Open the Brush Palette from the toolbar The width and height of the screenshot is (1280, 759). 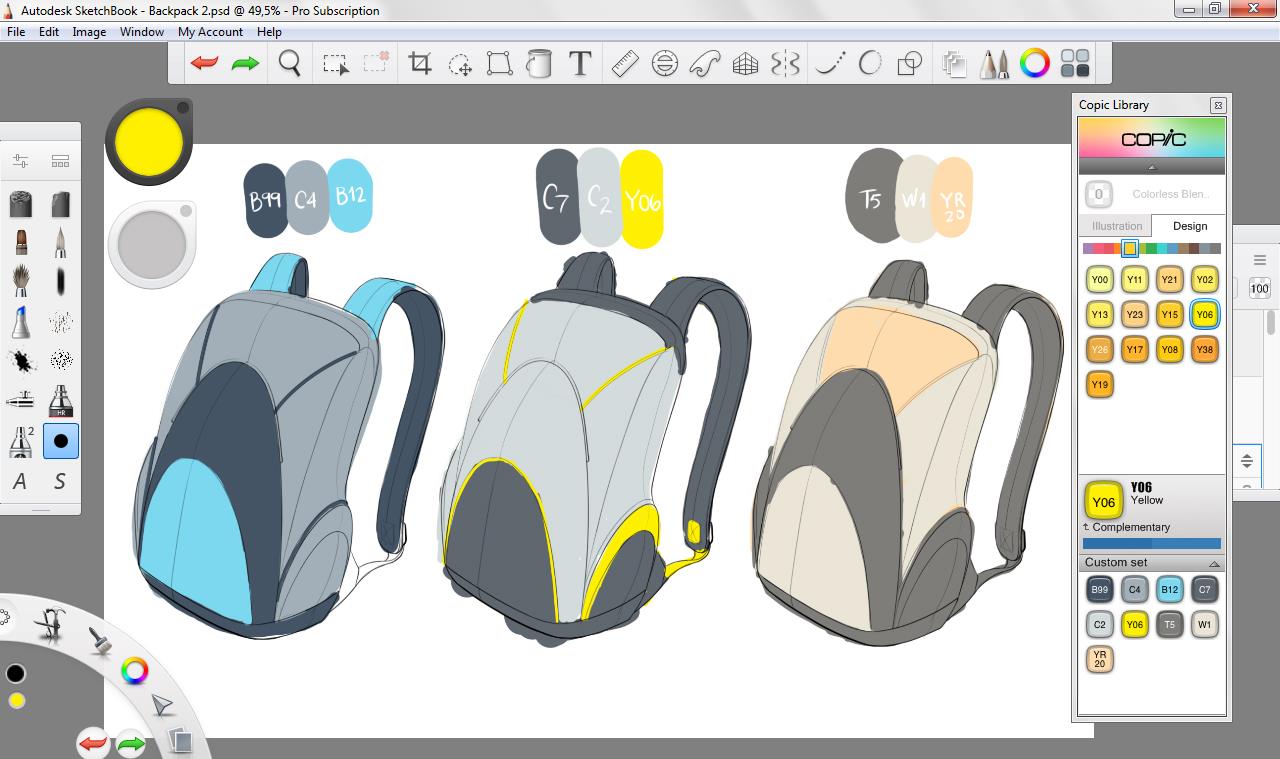(994, 64)
